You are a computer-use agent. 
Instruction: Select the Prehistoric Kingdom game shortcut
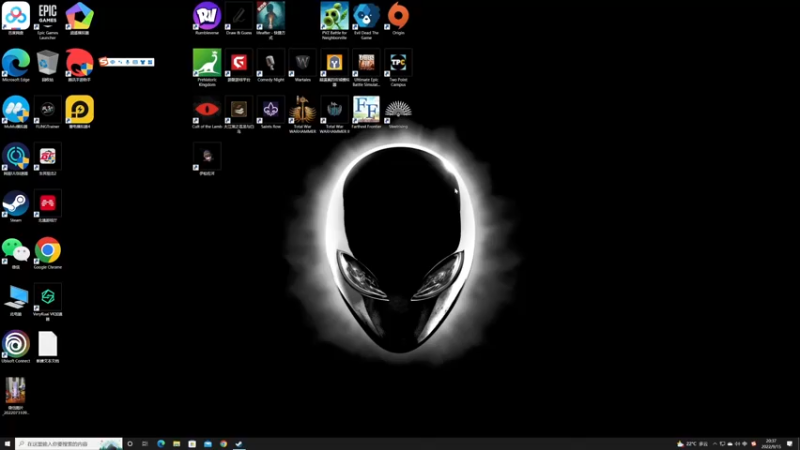pos(207,67)
